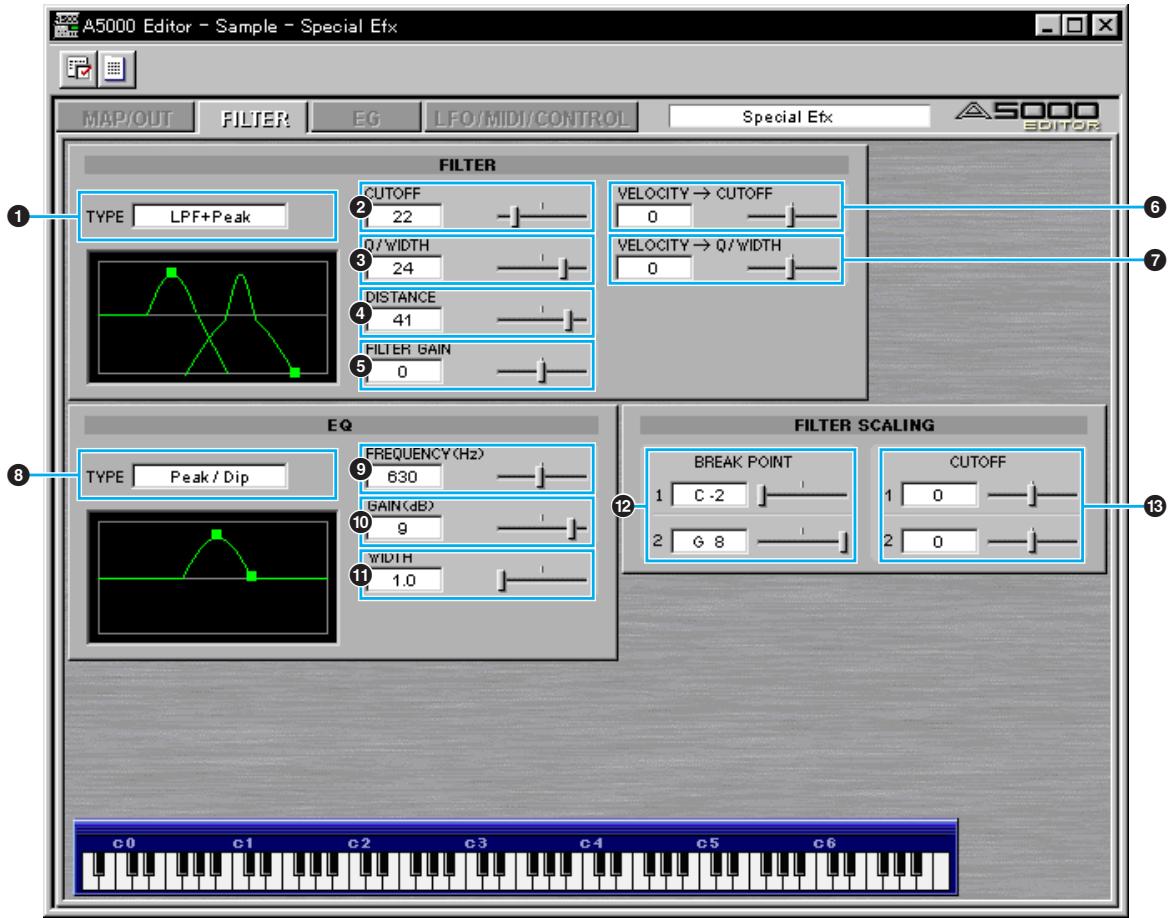Open the EG tab

click(366, 118)
